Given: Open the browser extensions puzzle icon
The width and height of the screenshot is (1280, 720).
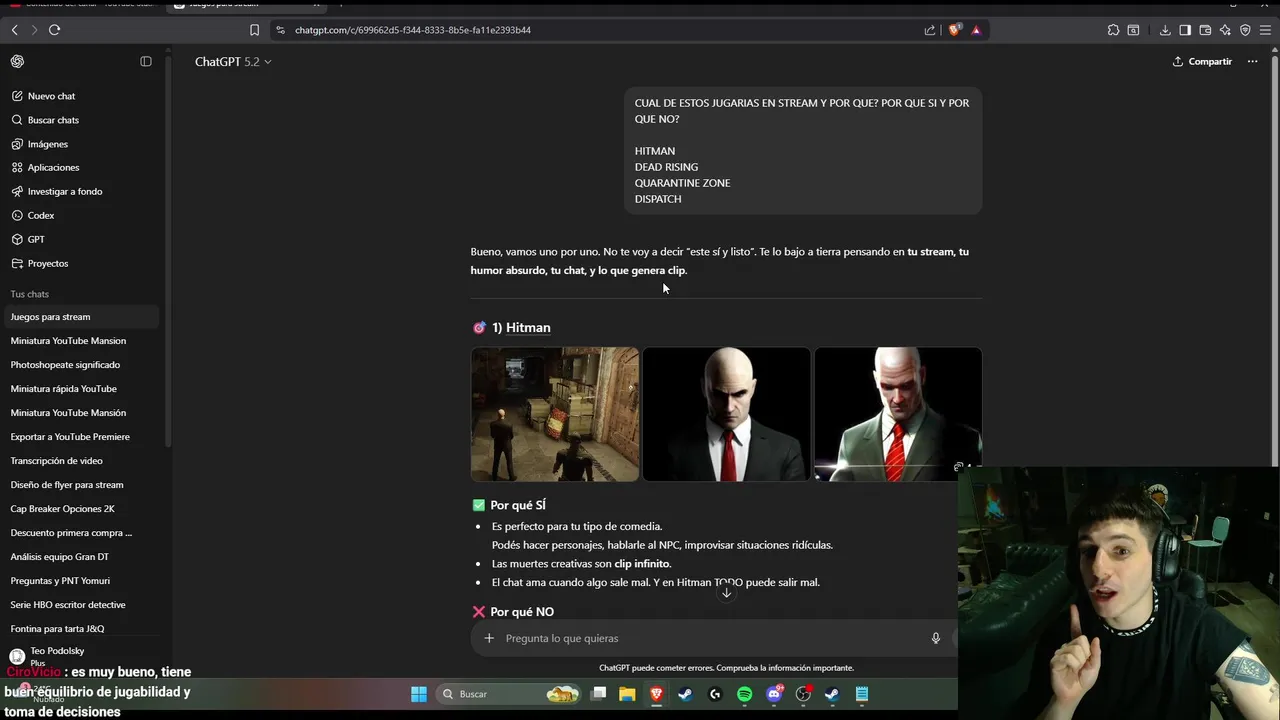Looking at the screenshot, I should 1113,30.
